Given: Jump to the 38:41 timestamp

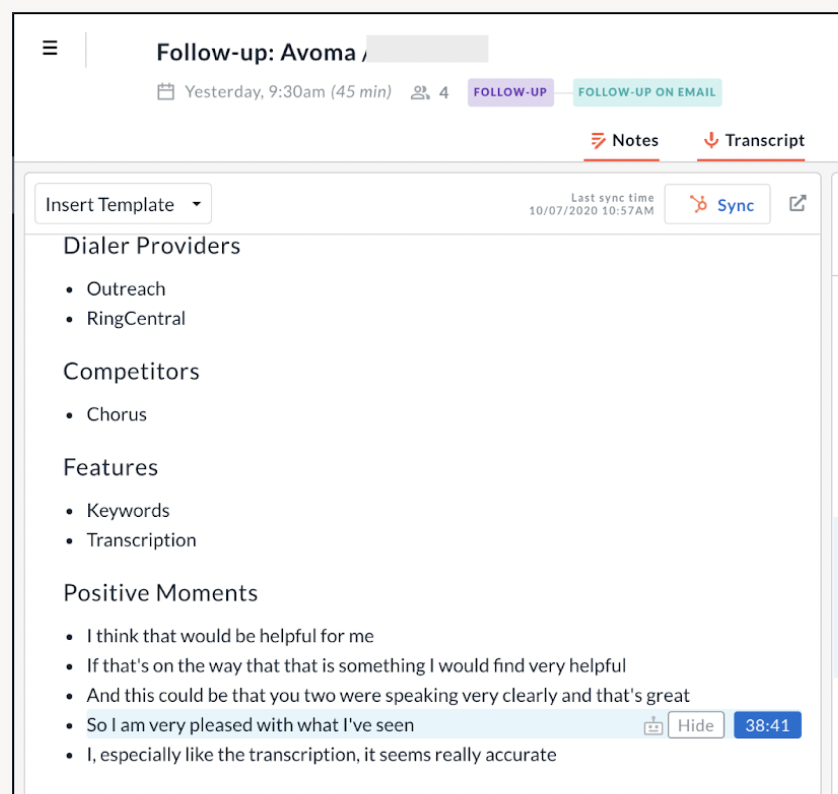Looking at the screenshot, I should [767, 725].
